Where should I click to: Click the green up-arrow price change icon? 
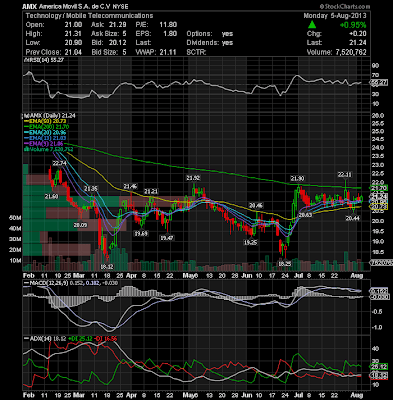(x=312, y=25)
